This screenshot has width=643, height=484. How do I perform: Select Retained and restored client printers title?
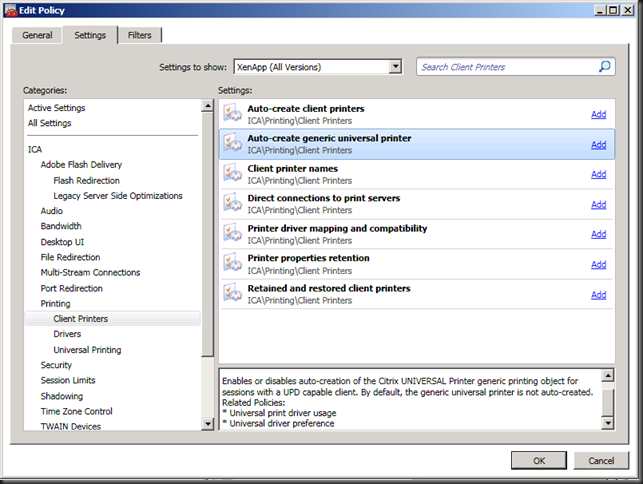(x=329, y=288)
